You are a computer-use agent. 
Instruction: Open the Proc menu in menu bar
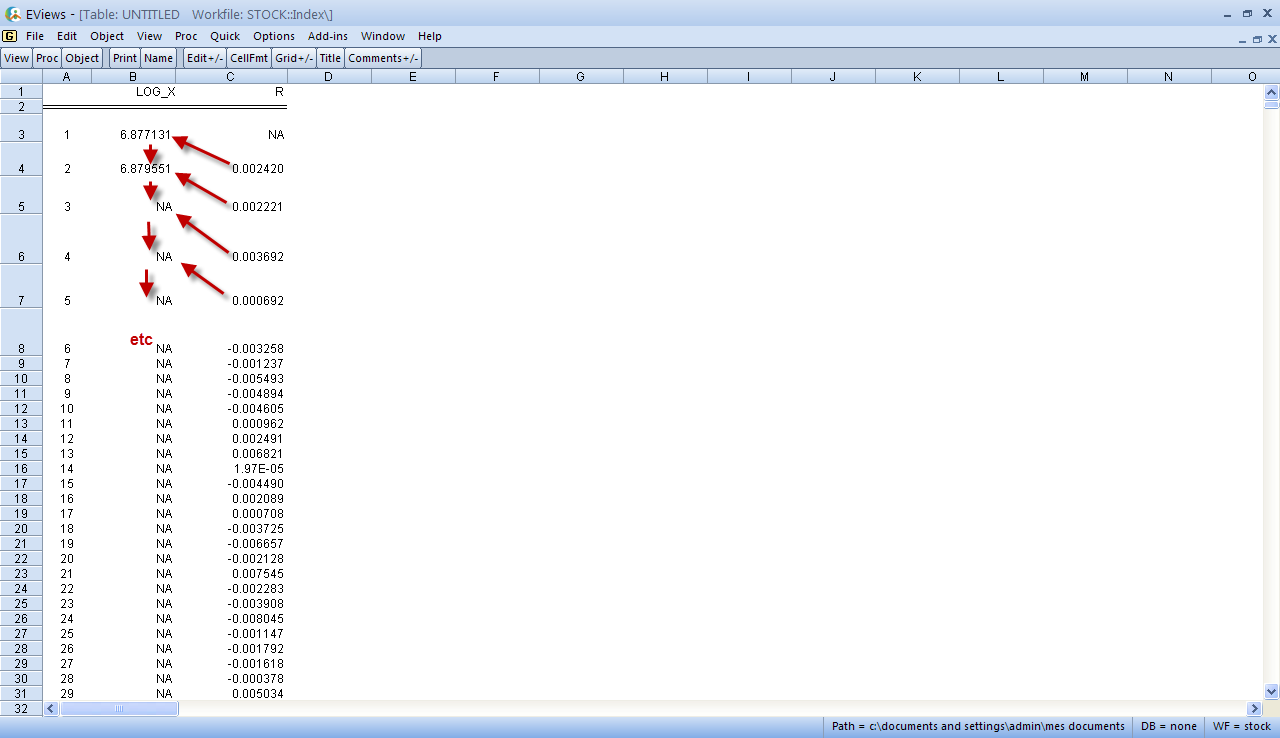coord(186,36)
